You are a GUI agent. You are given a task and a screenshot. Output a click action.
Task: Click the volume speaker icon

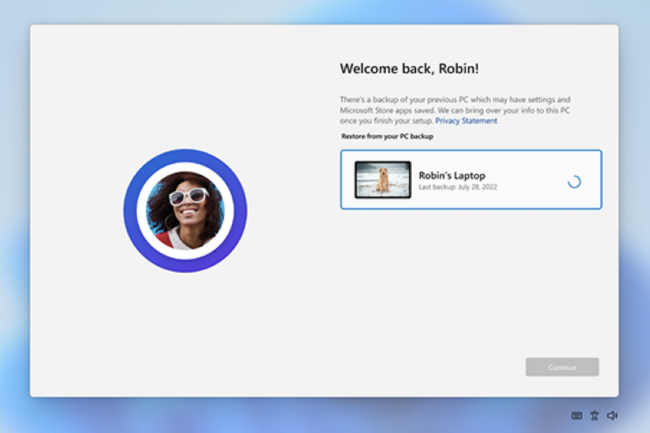tap(612, 415)
